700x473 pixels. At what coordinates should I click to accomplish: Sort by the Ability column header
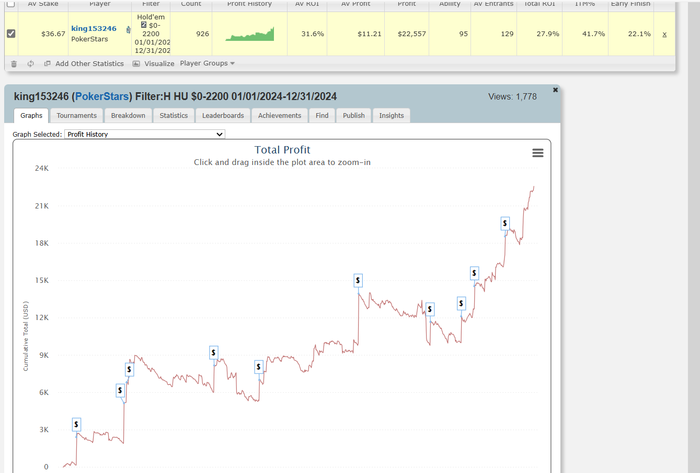click(450, 4)
